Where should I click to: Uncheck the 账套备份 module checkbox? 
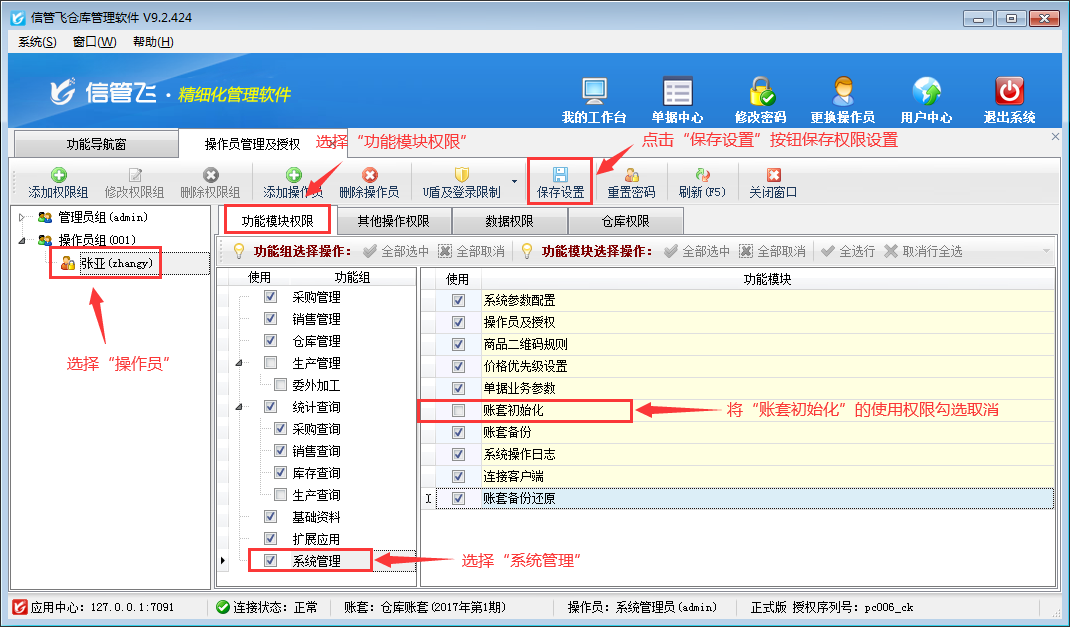[x=458, y=432]
